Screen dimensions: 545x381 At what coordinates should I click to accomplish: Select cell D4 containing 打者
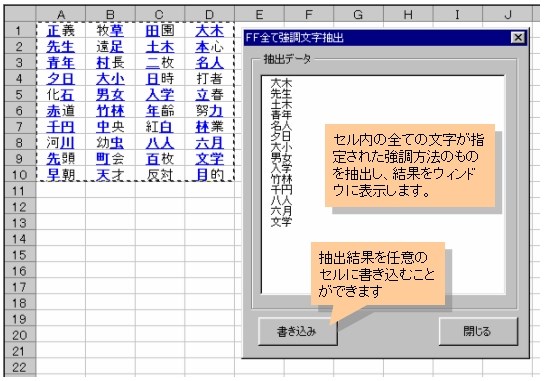tap(209, 79)
